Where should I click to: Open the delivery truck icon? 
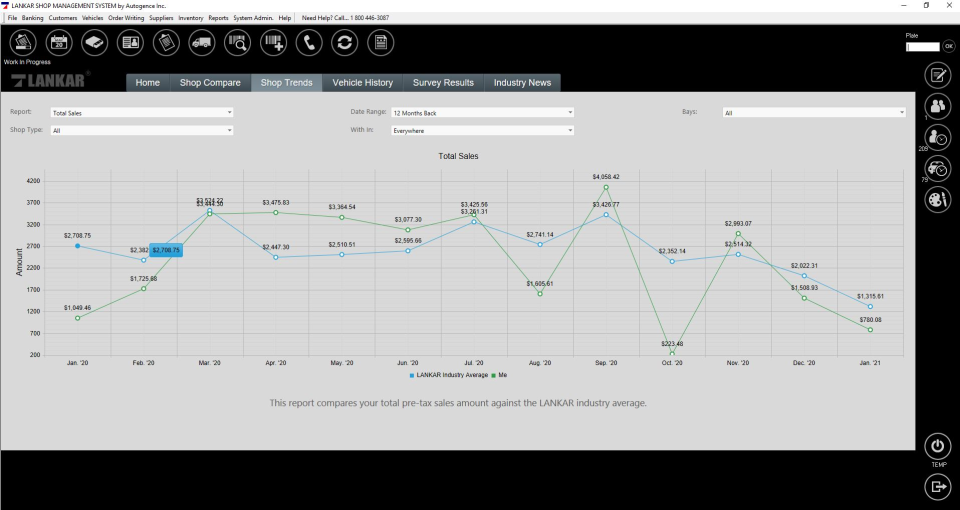(202, 43)
